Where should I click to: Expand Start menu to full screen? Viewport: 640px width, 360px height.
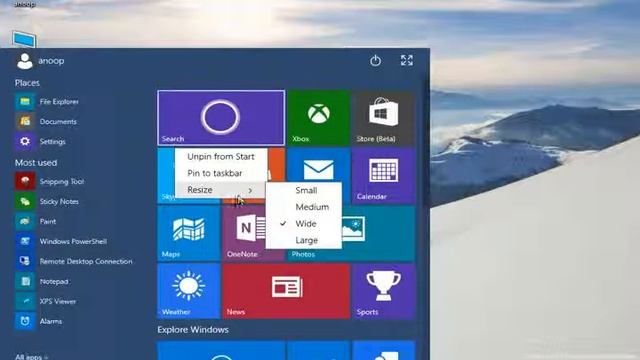click(407, 60)
